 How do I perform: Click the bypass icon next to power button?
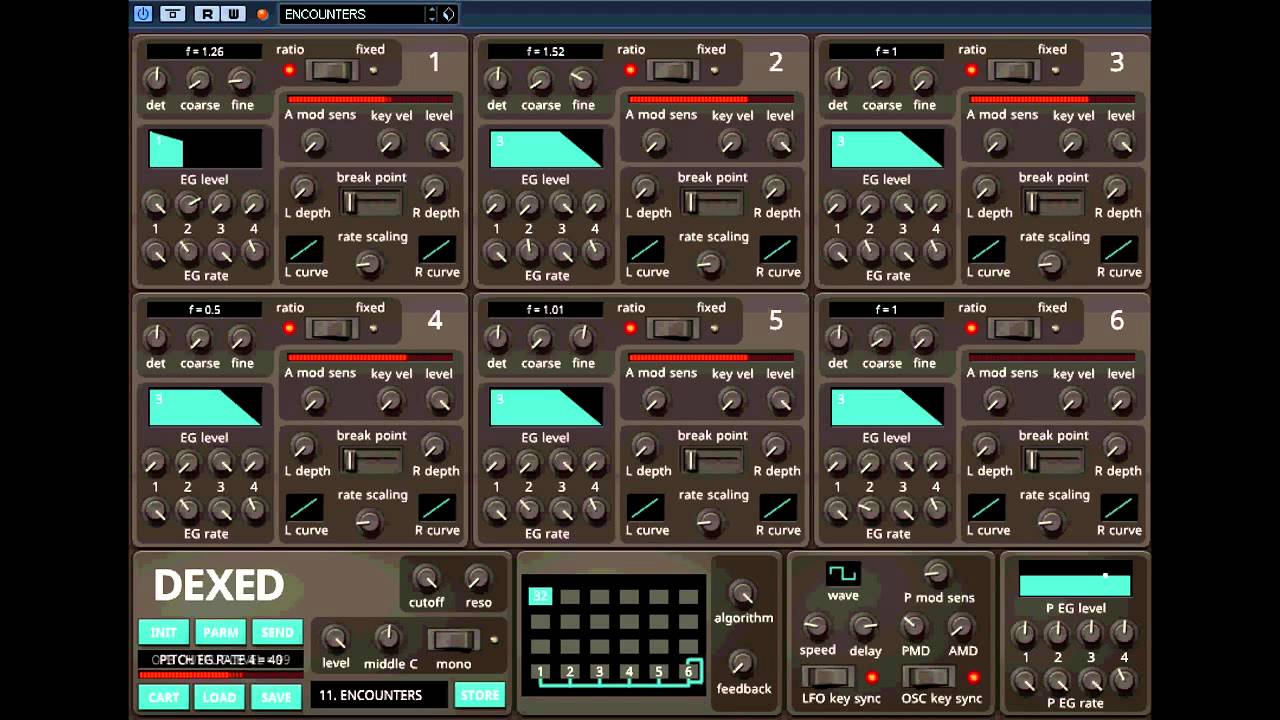(x=173, y=14)
